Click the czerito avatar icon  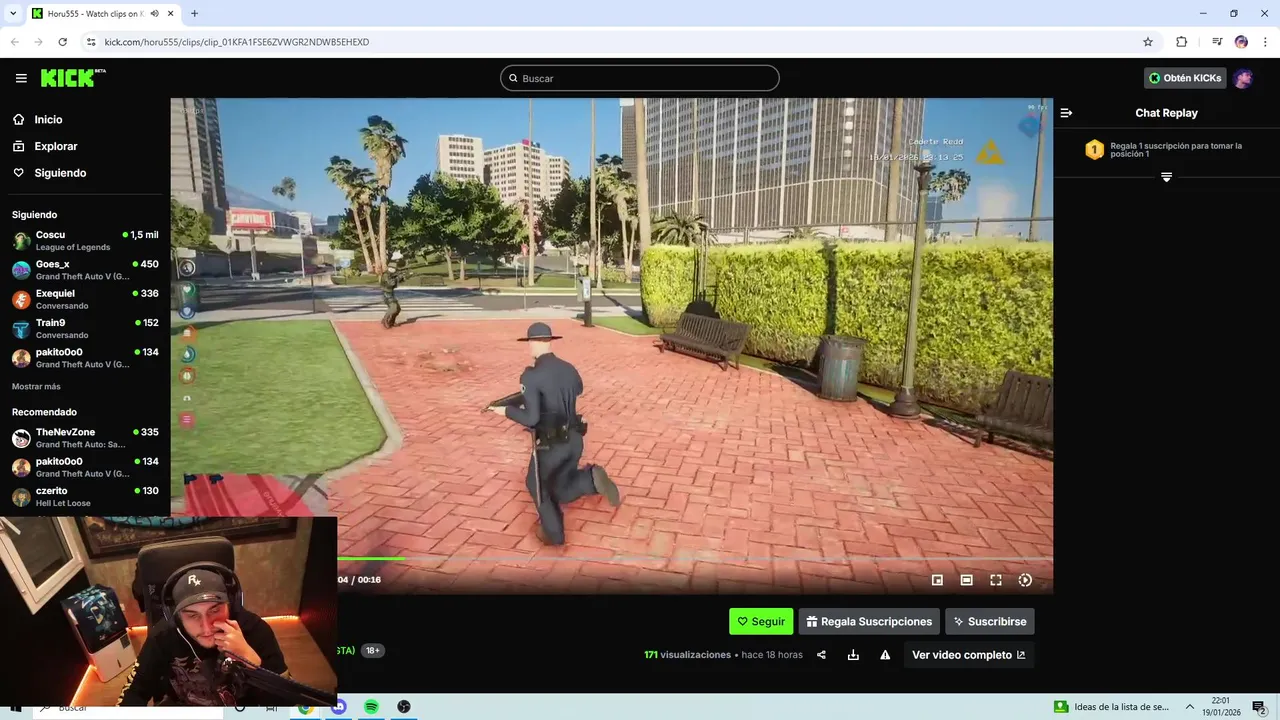click(21, 497)
